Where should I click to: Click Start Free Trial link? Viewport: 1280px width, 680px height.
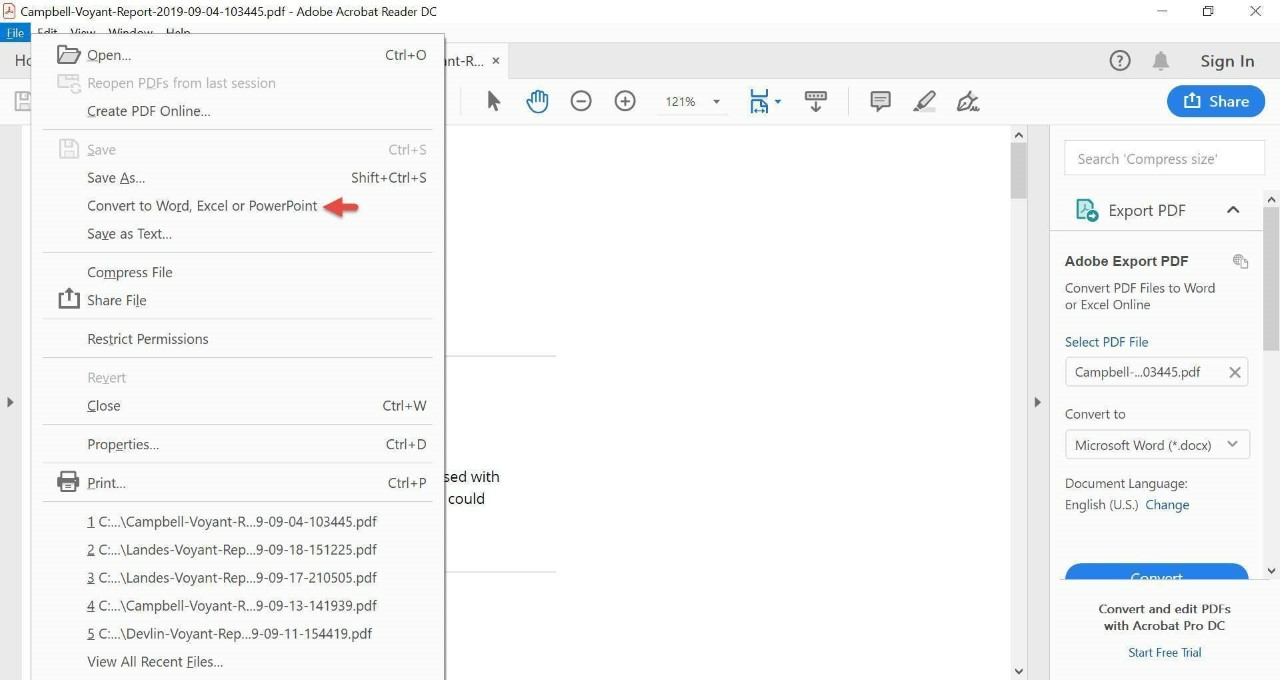point(1165,653)
